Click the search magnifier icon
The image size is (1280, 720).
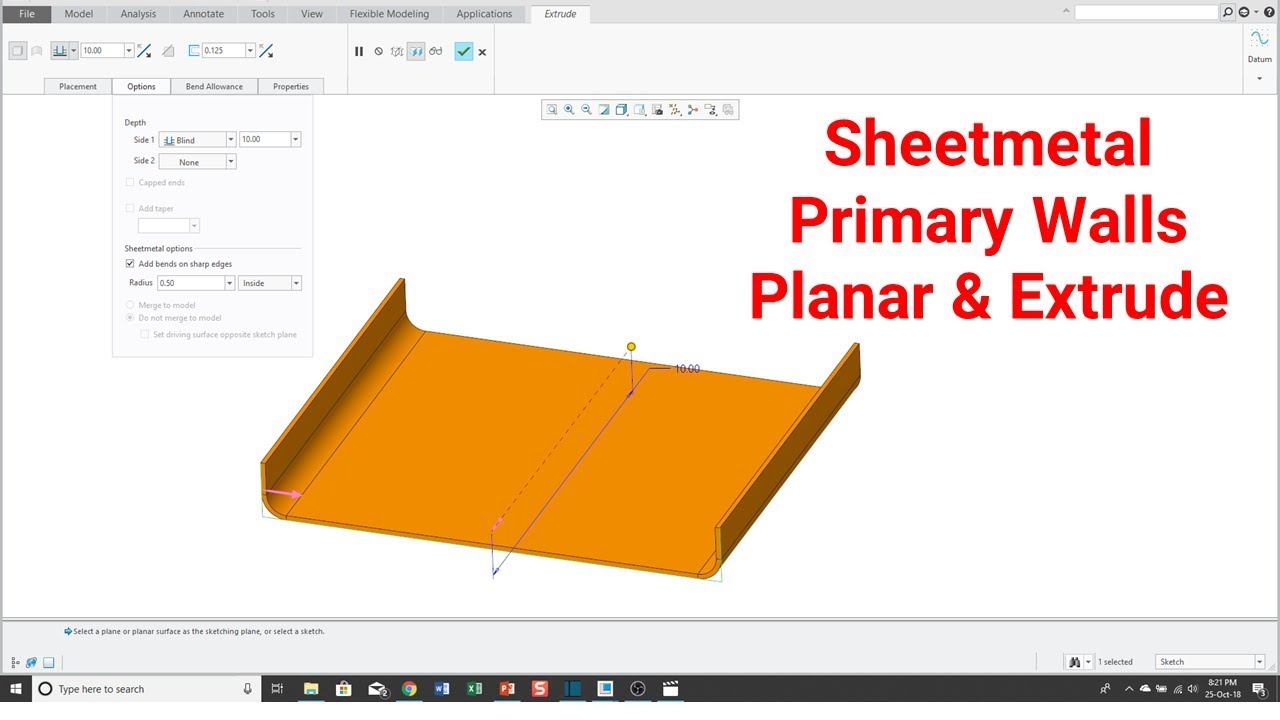(x=1228, y=12)
